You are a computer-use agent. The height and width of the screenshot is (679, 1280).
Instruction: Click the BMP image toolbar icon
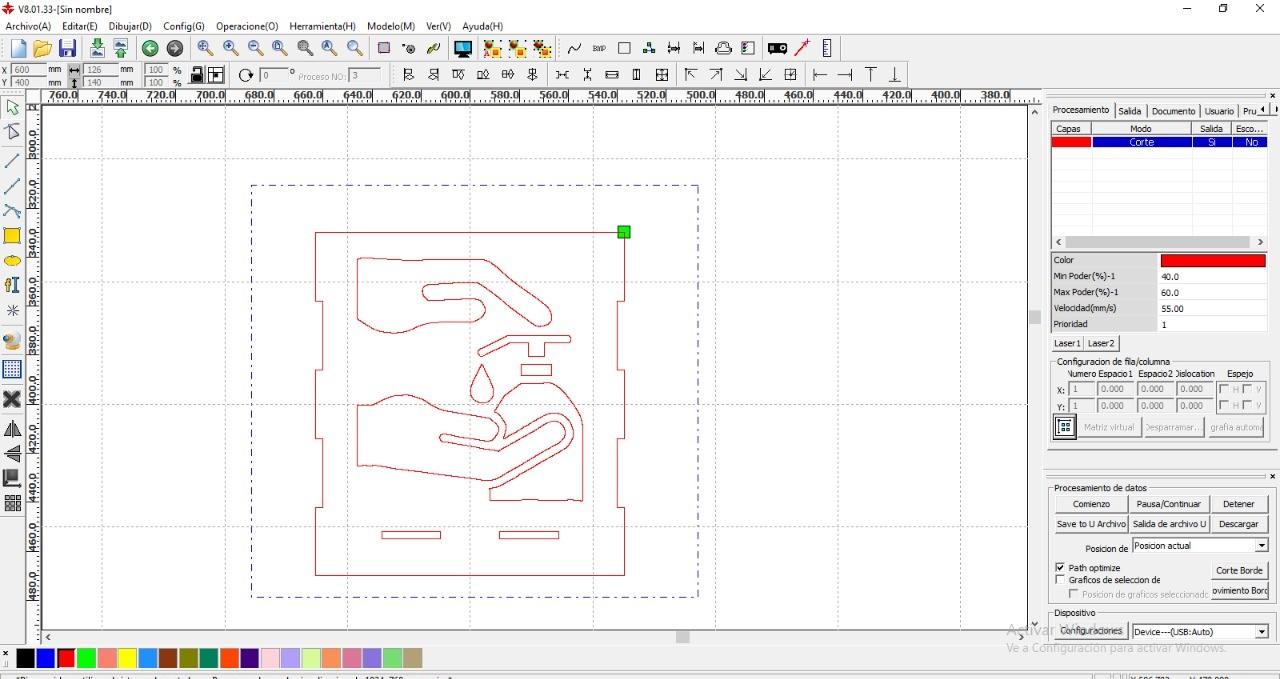pos(599,48)
